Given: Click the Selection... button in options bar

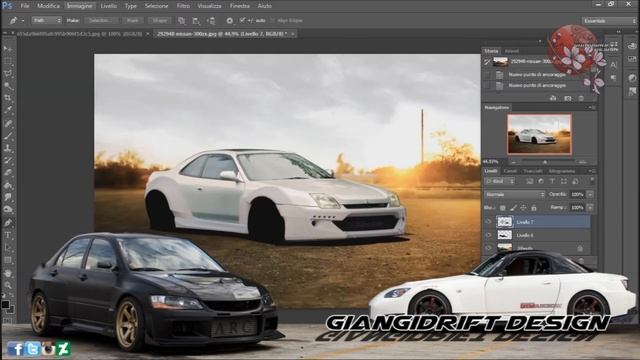Looking at the screenshot, I should (x=101, y=20).
